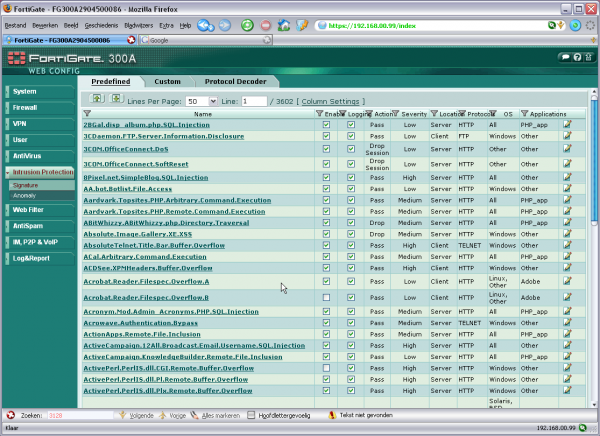Switch to the Google browser tab
Image resolution: width=600 pixels, height=436 pixels.
[205, 40]
